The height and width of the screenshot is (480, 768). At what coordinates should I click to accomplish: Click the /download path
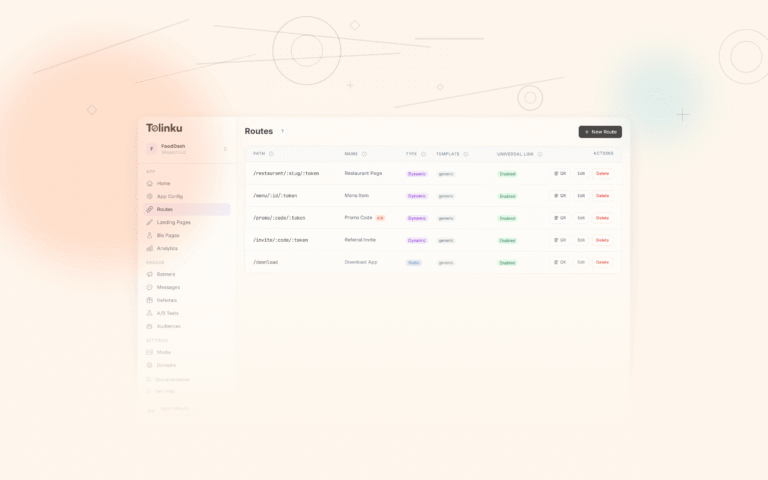(x=265, y=263)
